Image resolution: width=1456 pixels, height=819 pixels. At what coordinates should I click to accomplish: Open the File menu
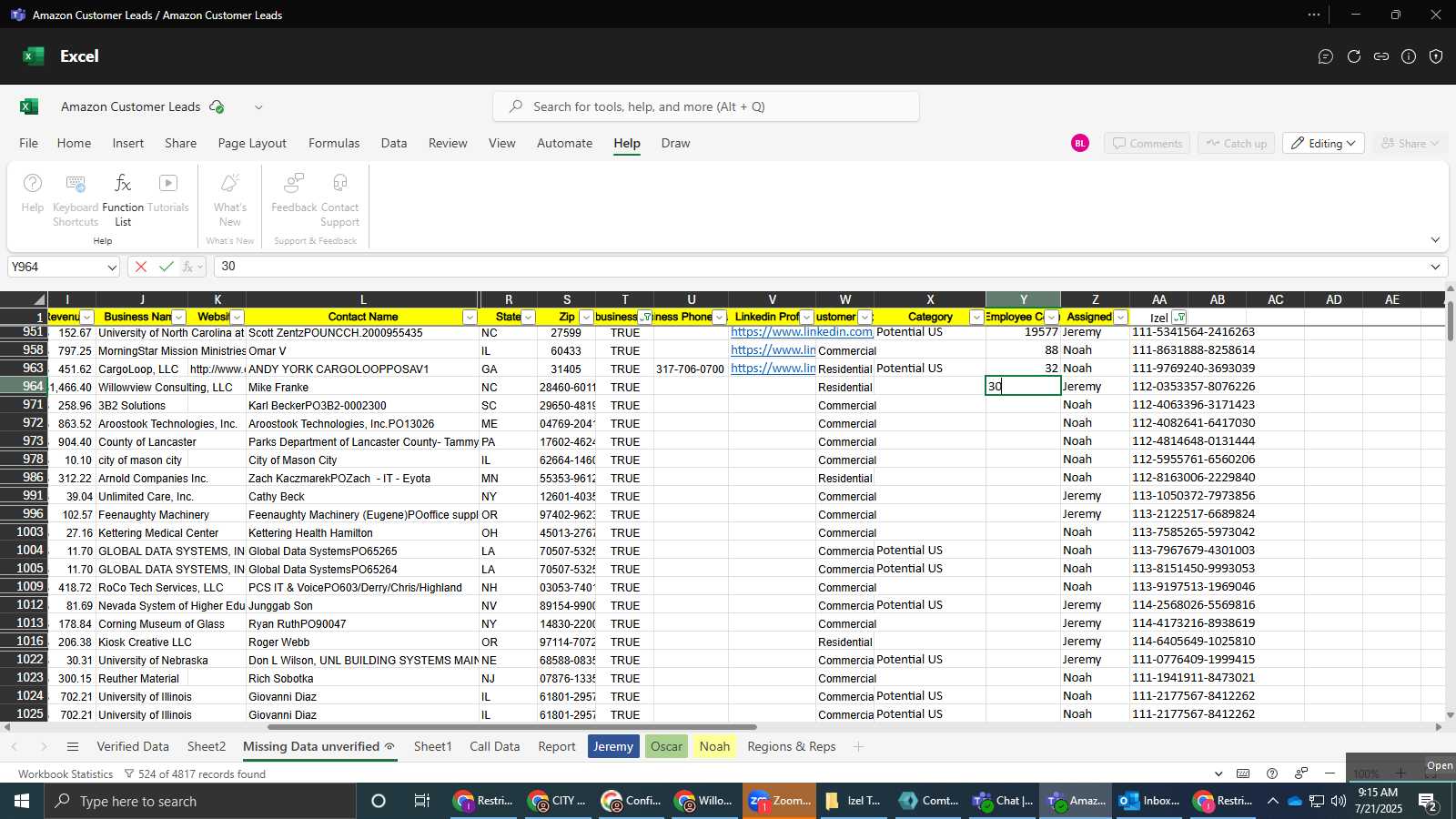[x=29, y=143]
